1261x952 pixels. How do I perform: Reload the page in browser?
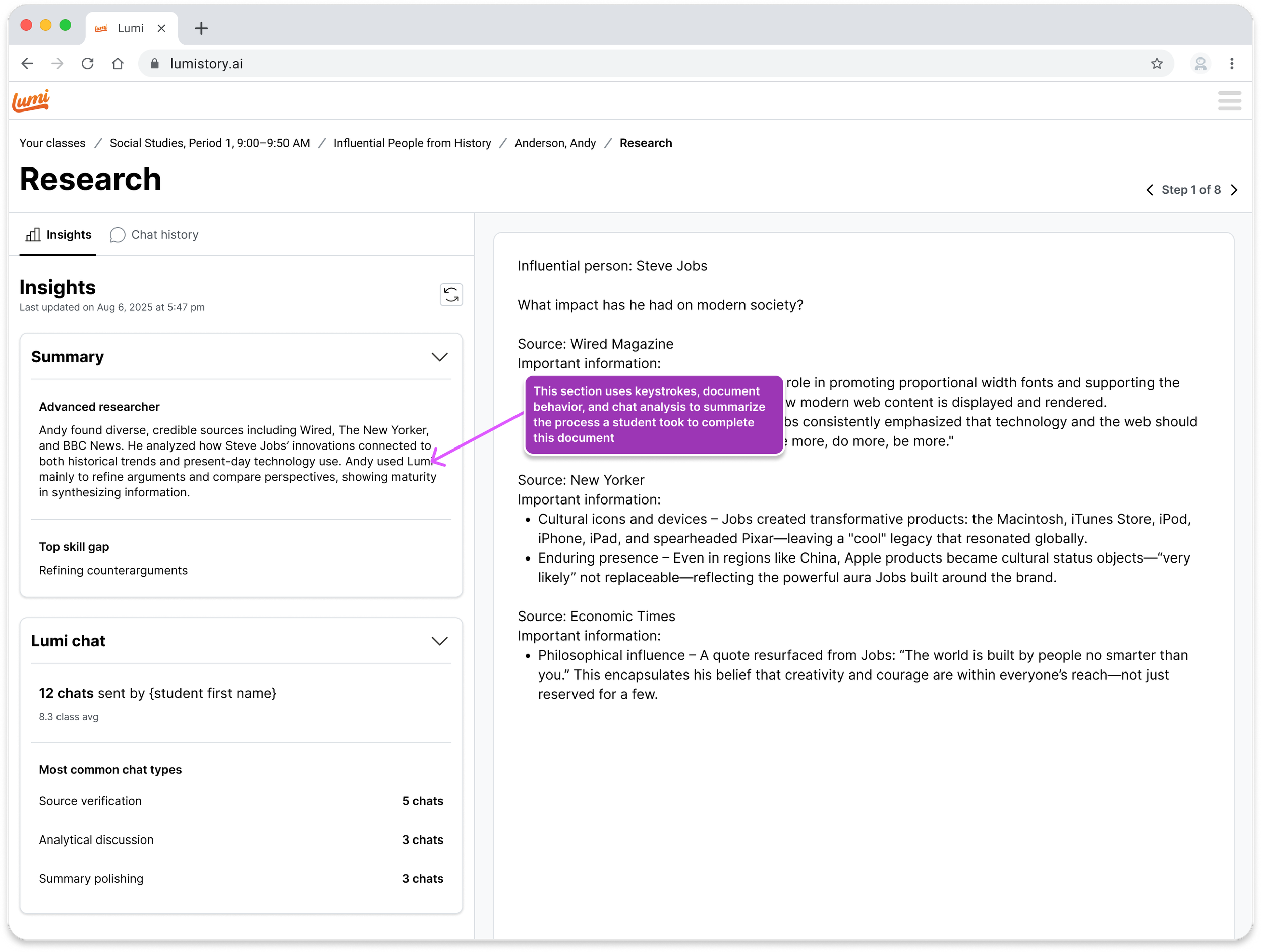click(x=87, y=63)
